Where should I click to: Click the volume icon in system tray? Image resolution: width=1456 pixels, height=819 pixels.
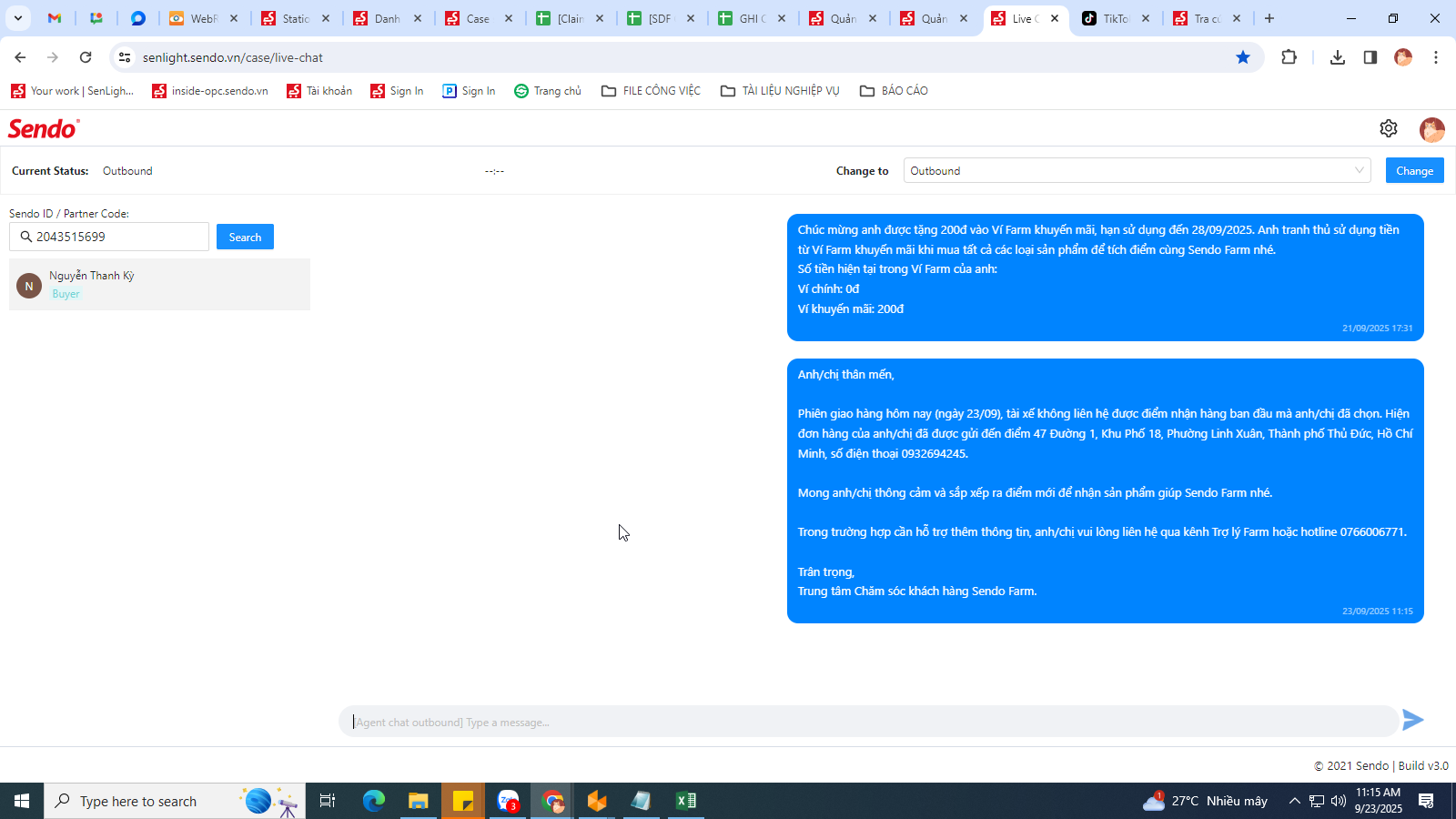1338,801
